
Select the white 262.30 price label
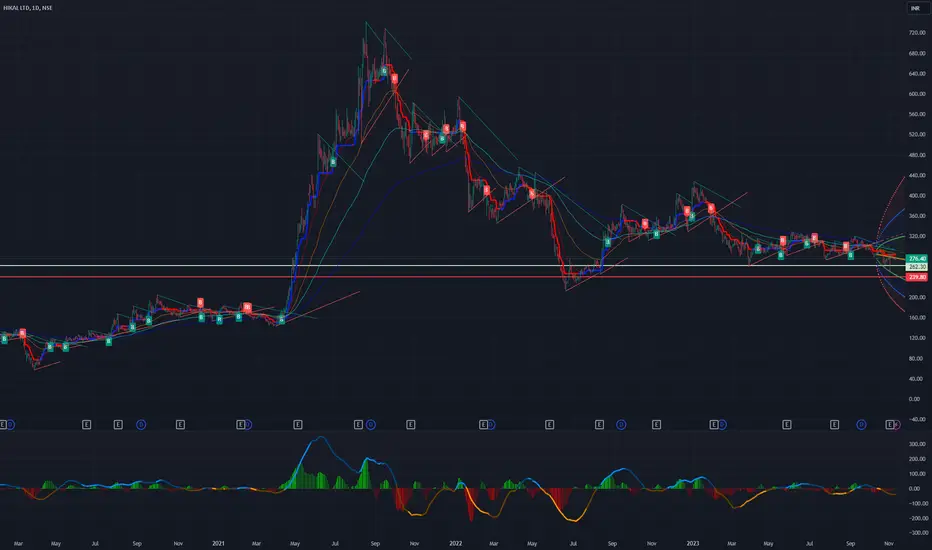[917, 267]
